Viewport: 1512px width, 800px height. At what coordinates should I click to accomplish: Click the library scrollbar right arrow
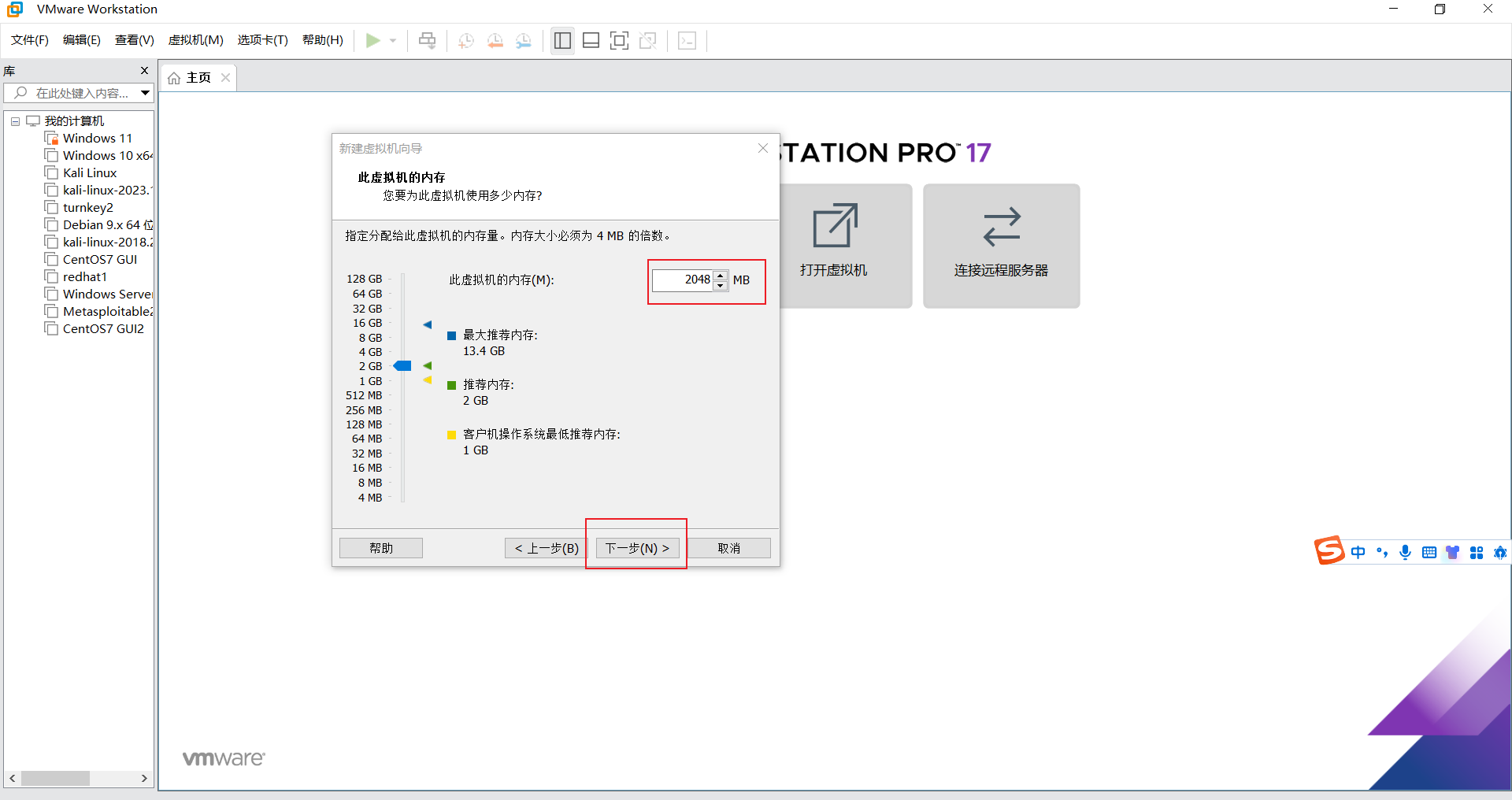click(x=144, y=778)
